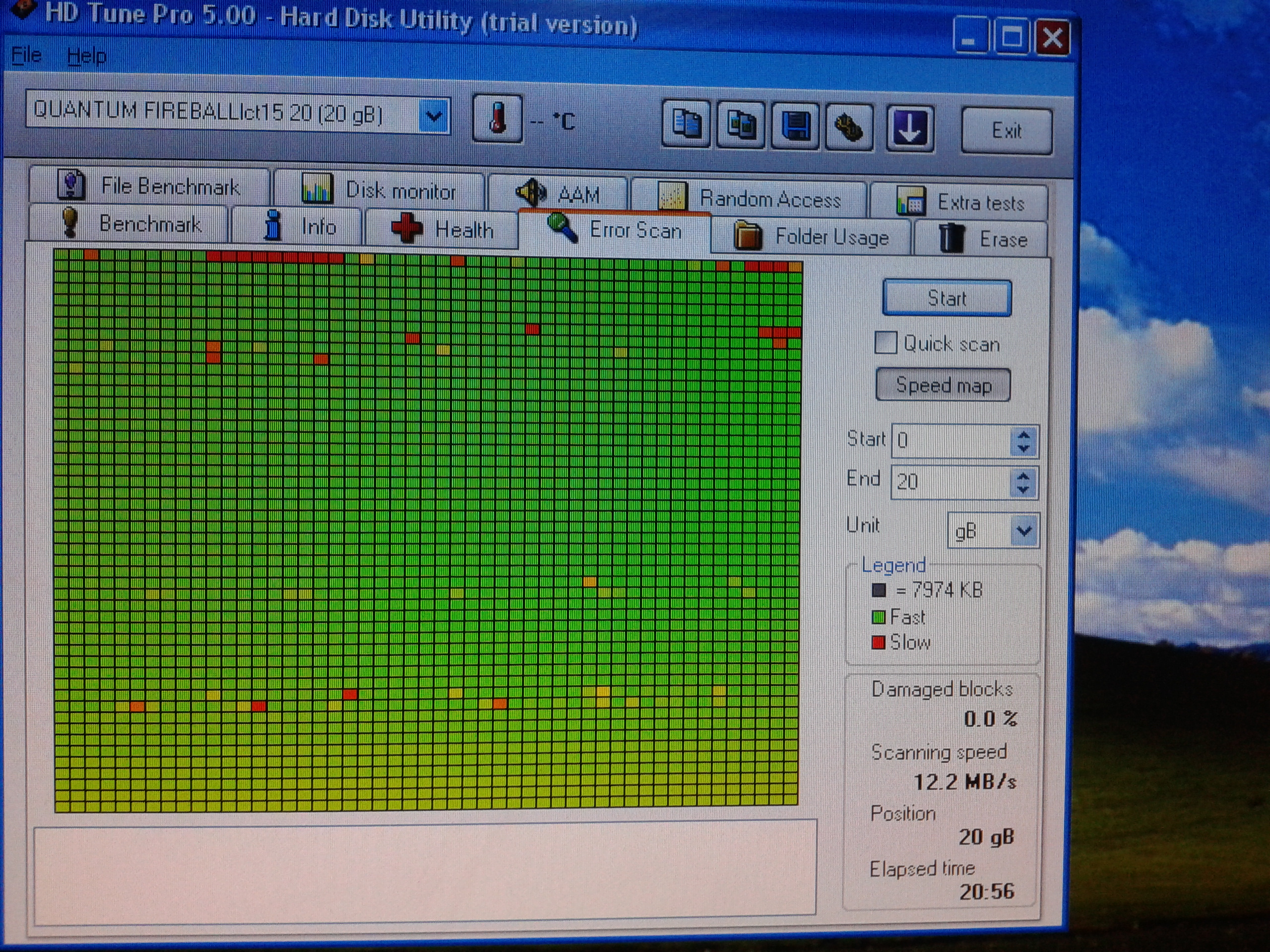The height and width of the screenshot is (952, 1270).
Task: Click the scanning speed 12.2 MB/s value
Action: tap(964, 781)
